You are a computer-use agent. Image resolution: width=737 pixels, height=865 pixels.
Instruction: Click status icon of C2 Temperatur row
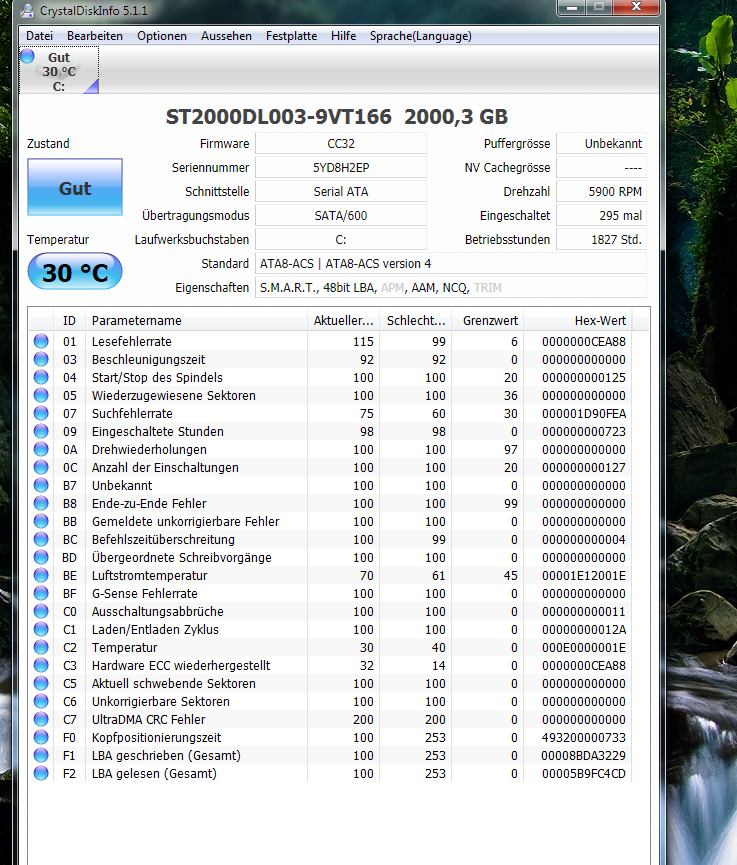[41, 647]
